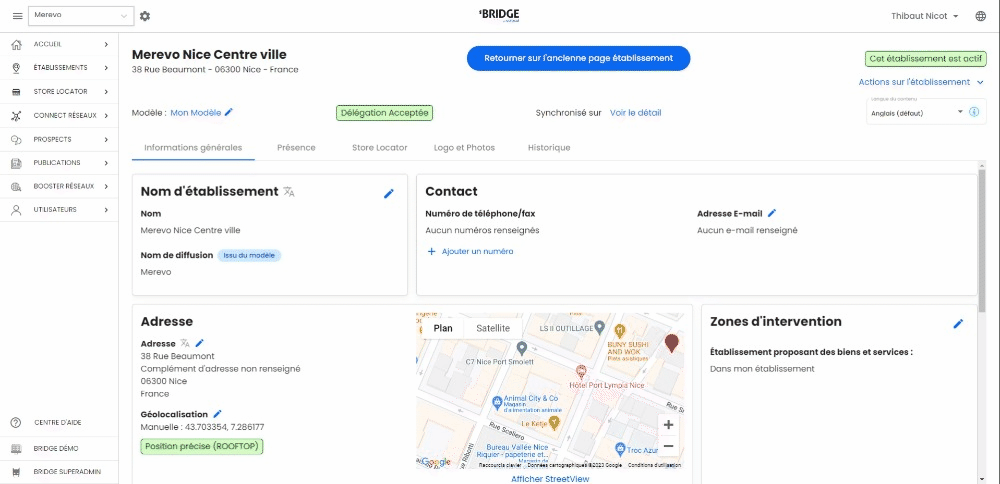The width and height of the screenshot is (1000, 484).
Task: Click the Position précise (ROOFTOP) badge
Action: [202, 446]
